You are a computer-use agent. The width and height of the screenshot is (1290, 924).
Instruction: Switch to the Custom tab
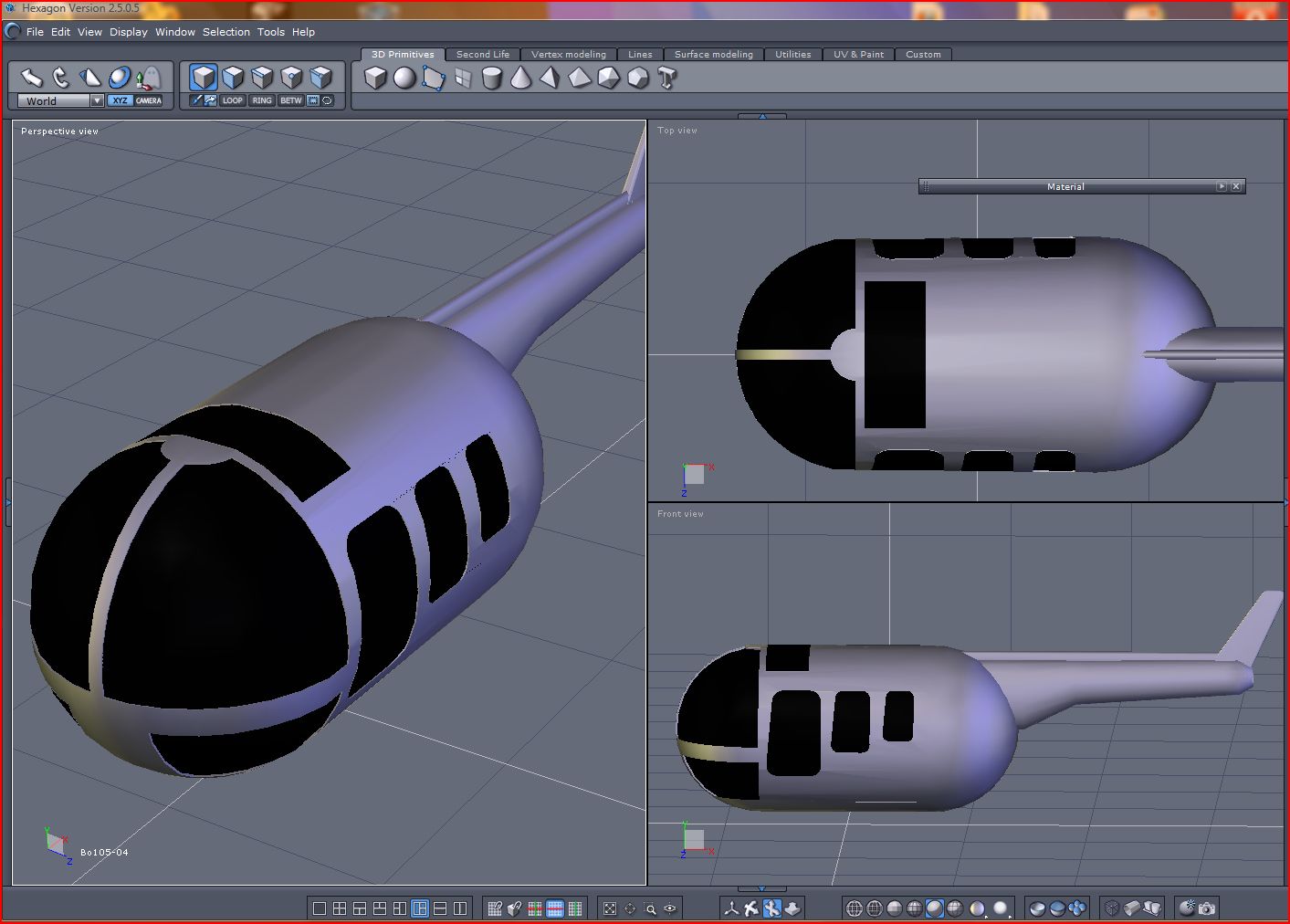923,55
